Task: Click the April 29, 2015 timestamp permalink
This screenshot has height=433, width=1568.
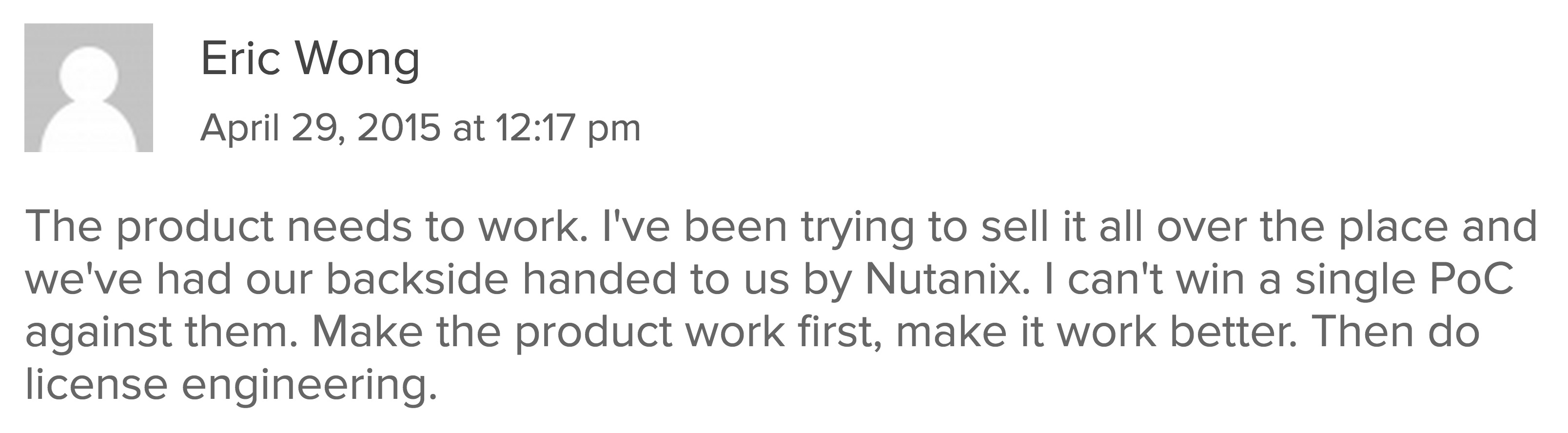Action: tap(420, 129)
